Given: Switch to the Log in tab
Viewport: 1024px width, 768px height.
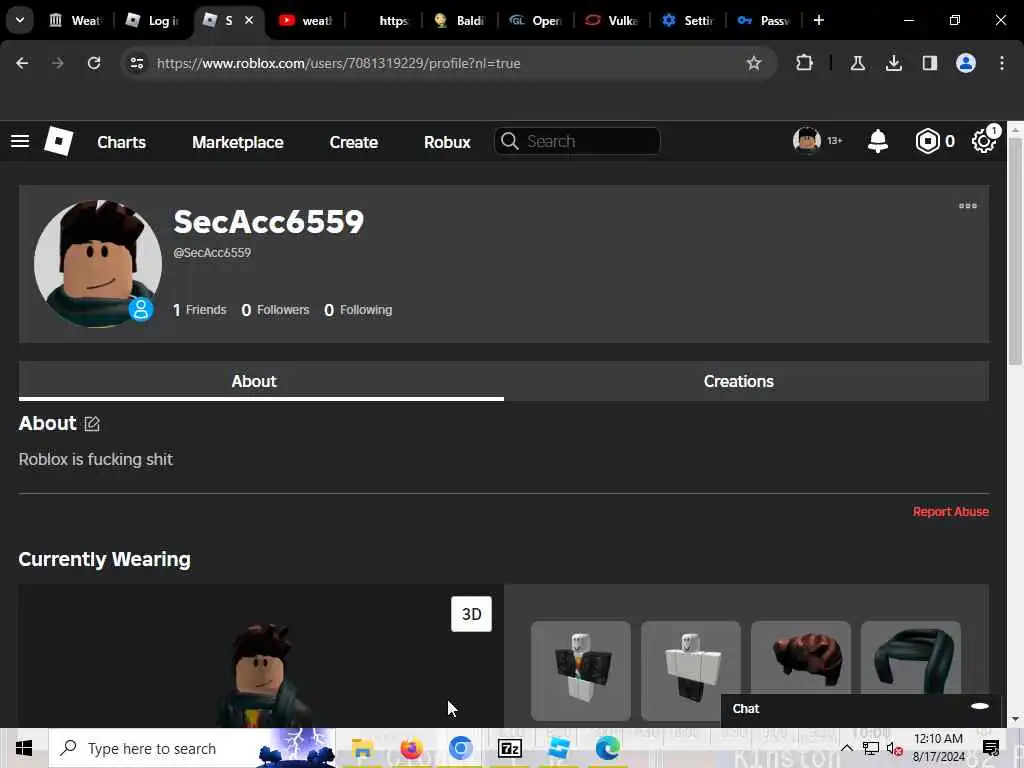Looking at the screenshot, I should pyautogui.click(x=153, y=20).
